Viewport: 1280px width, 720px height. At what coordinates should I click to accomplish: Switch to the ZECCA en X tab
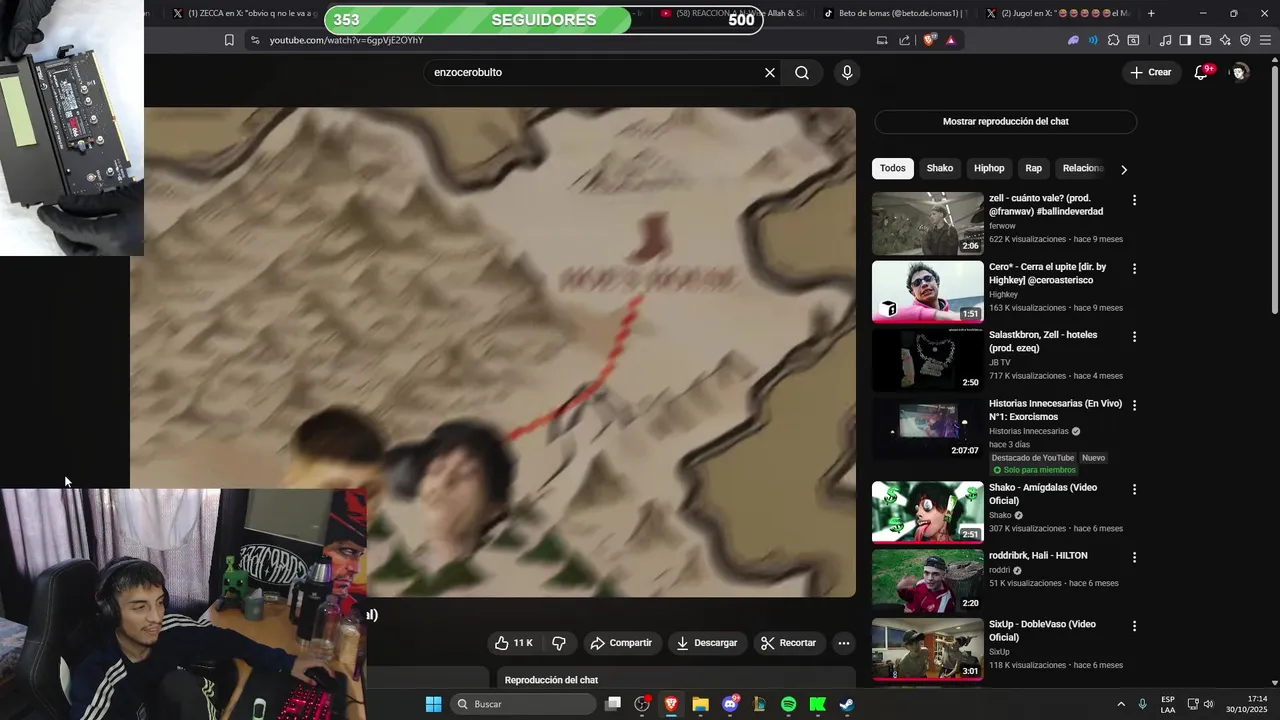[x=244, y=13]
